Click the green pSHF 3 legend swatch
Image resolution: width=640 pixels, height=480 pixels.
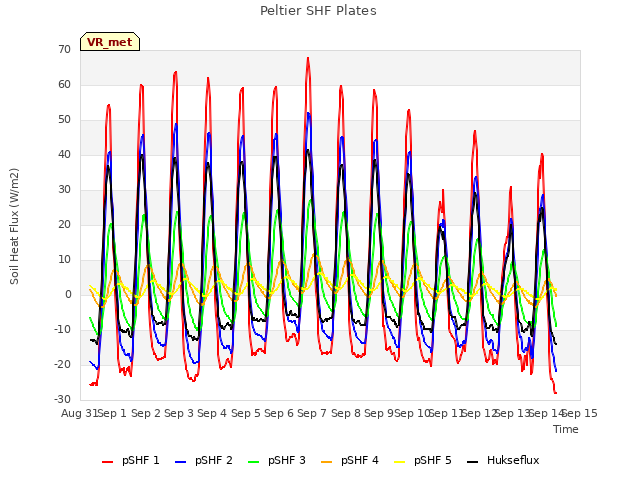(253, 462)
